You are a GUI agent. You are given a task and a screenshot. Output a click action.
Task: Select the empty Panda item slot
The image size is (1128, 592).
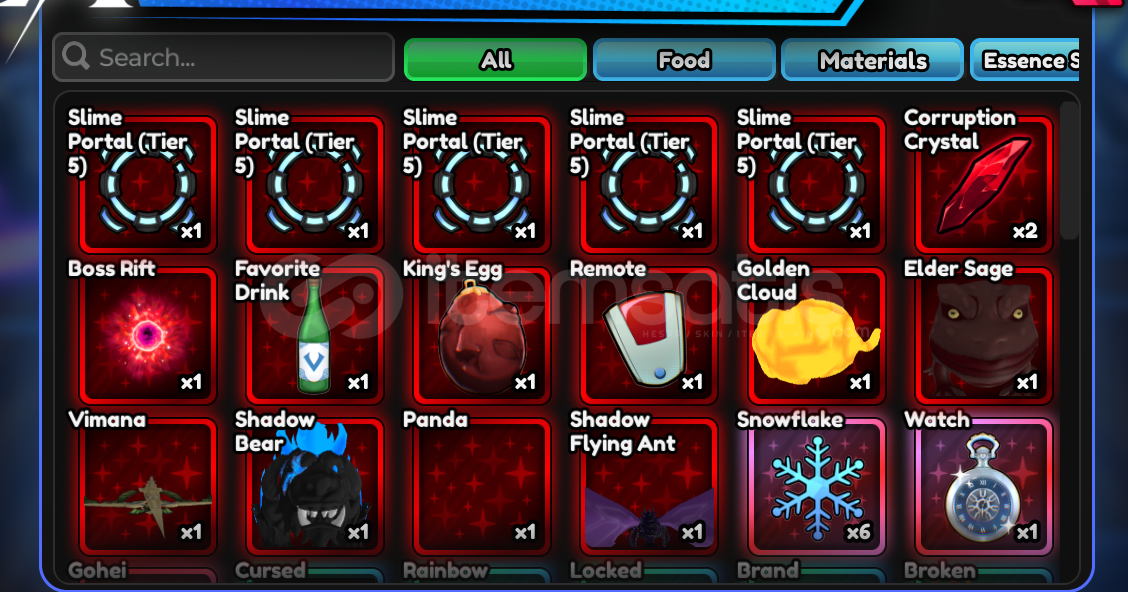[x=482, y=486]
